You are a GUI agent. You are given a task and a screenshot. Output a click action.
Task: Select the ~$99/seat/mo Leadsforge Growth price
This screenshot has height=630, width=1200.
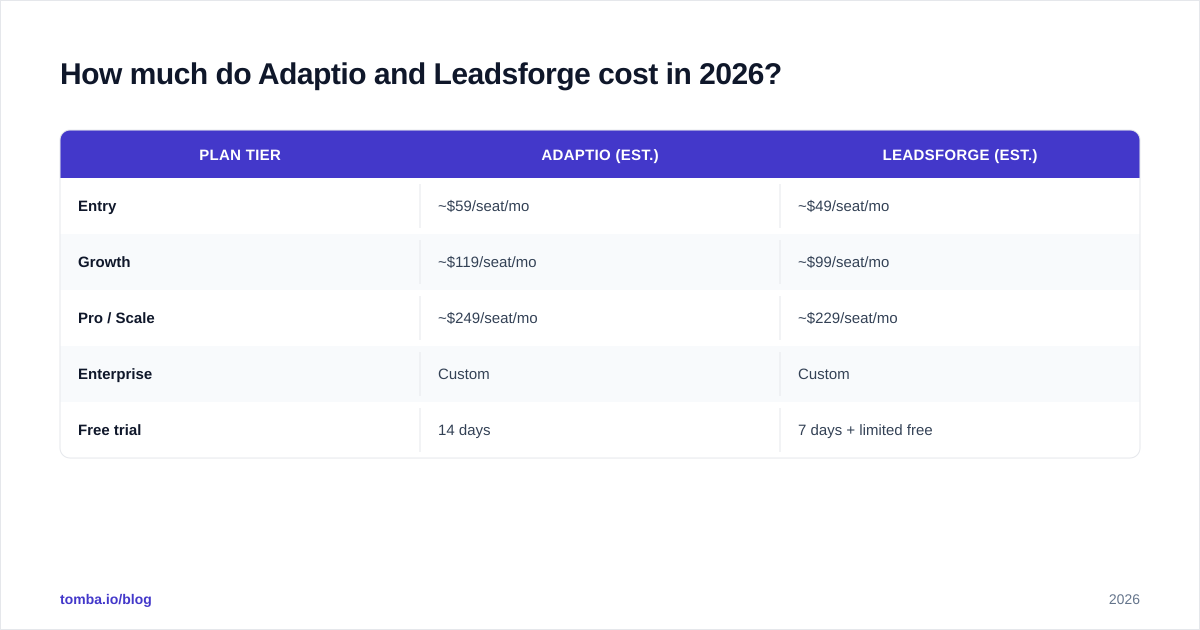tap(844, 262)
